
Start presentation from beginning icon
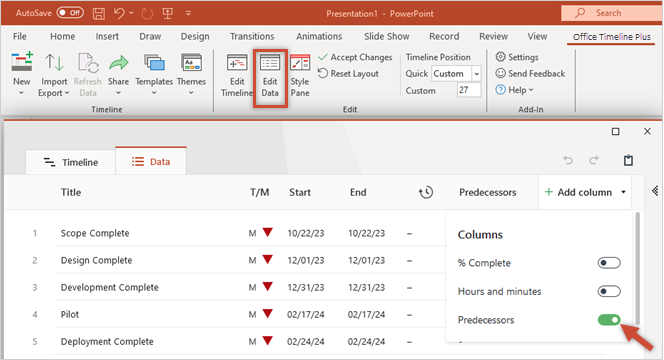point(168,14)
